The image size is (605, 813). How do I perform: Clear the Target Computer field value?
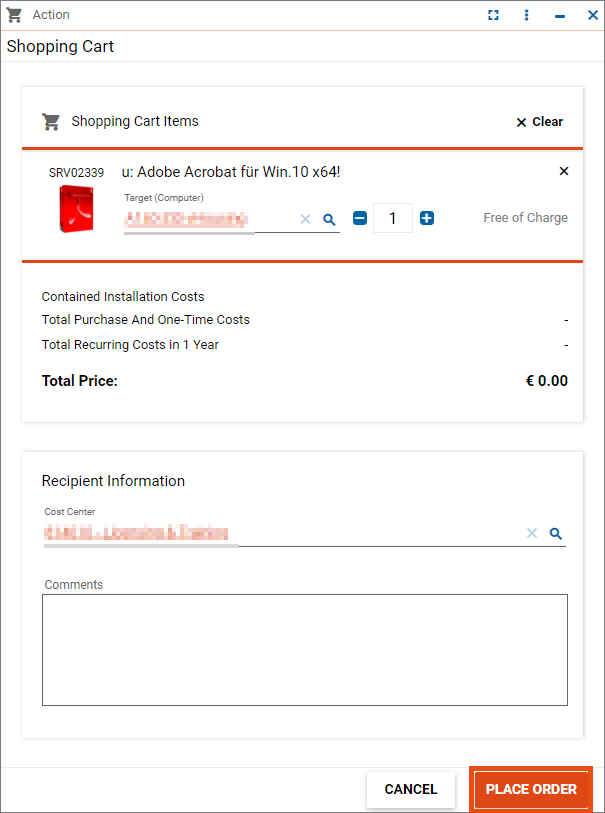(x=305, y=219)
